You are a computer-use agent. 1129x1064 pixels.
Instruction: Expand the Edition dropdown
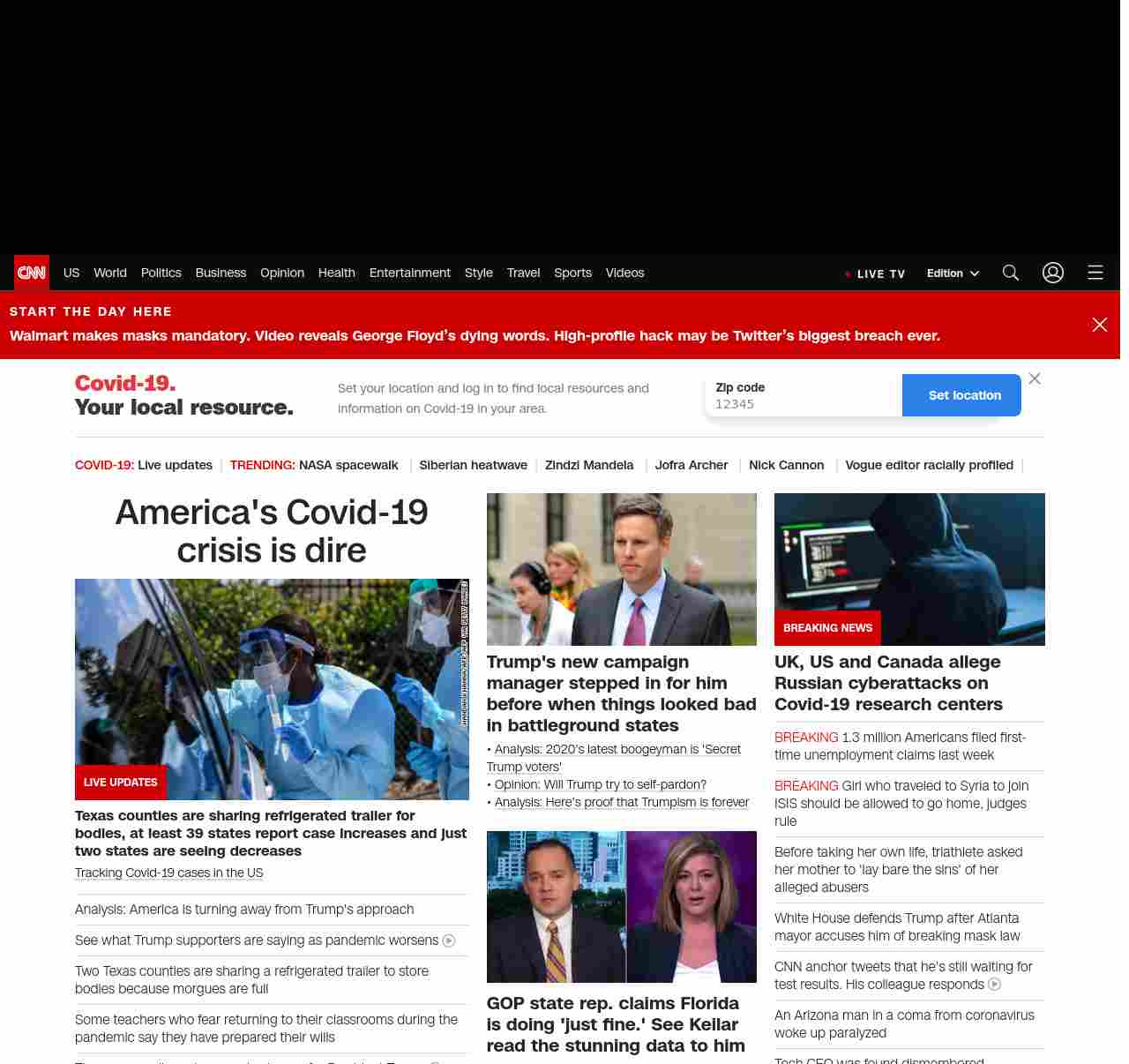point(953,273)
